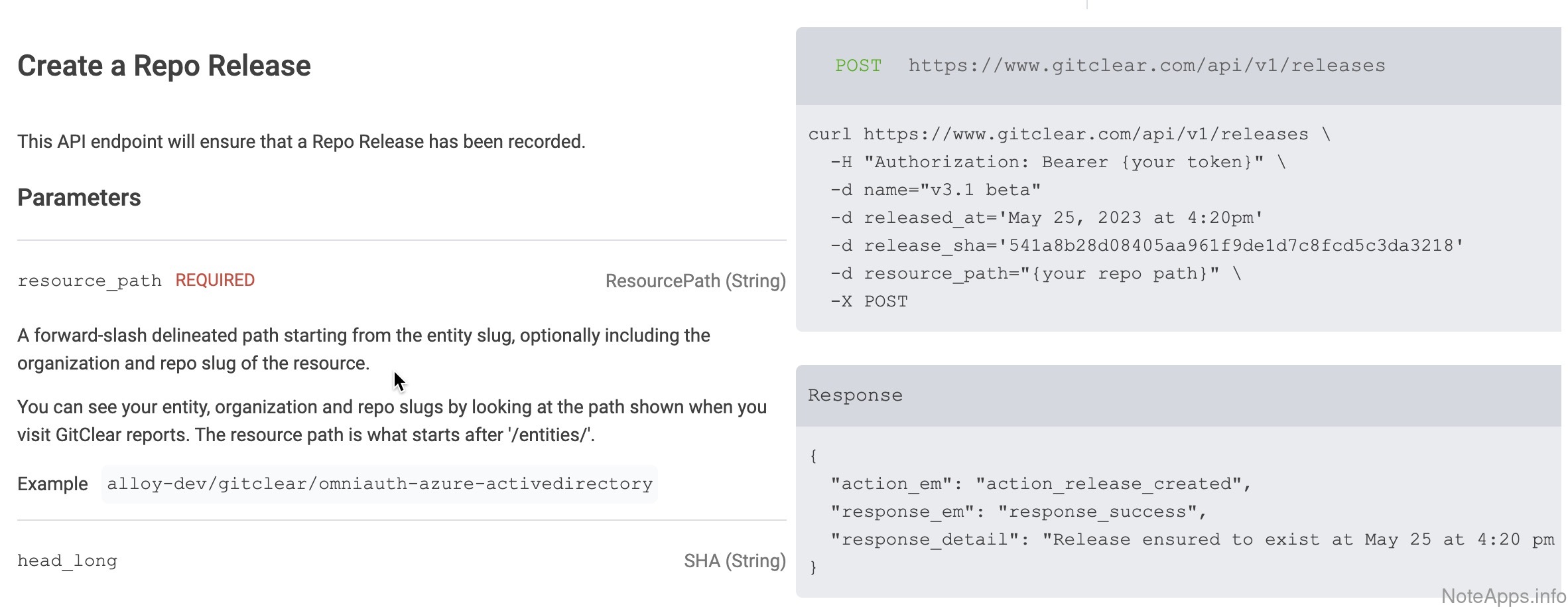Click the released_at curl argument line

point(1046,218)
